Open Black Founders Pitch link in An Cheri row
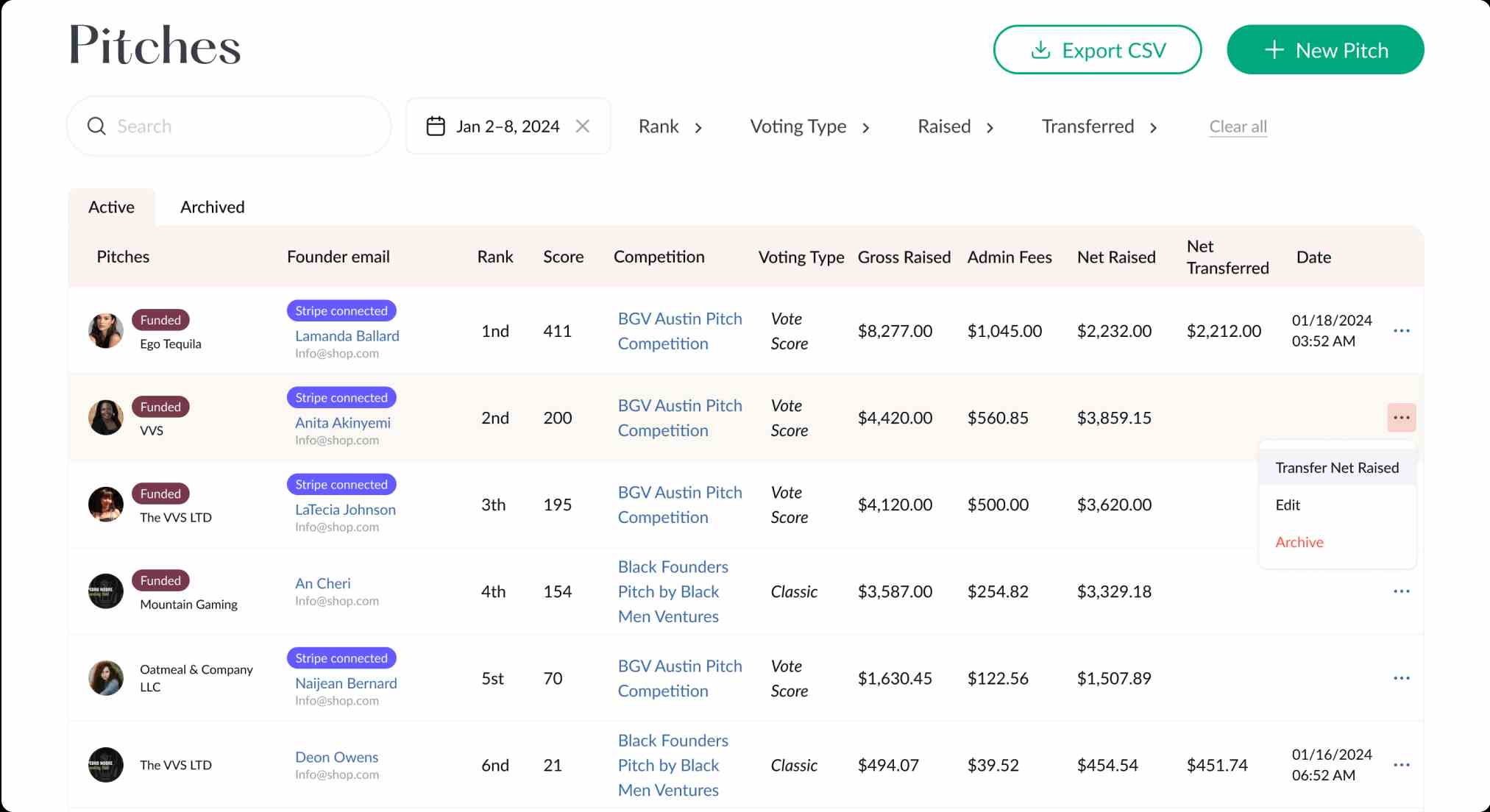Image resolution: width=1490 pixels, height=812 pixels. click(673, 591)
